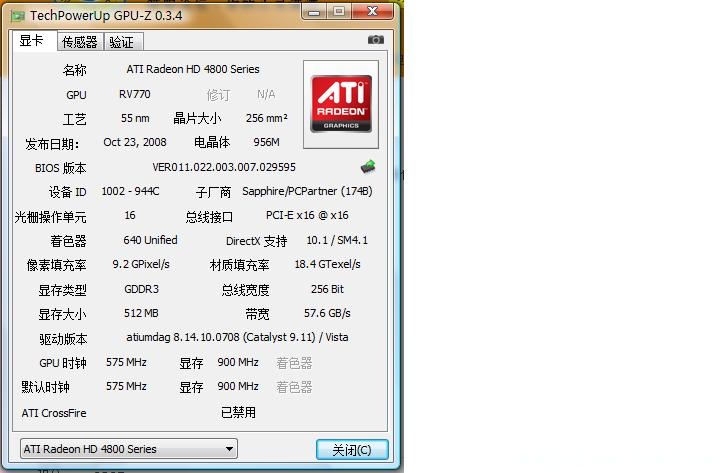Screen dimensions: 720x473
Task: Minimize the GPU-Z window
Action: (x=314, y=12)
